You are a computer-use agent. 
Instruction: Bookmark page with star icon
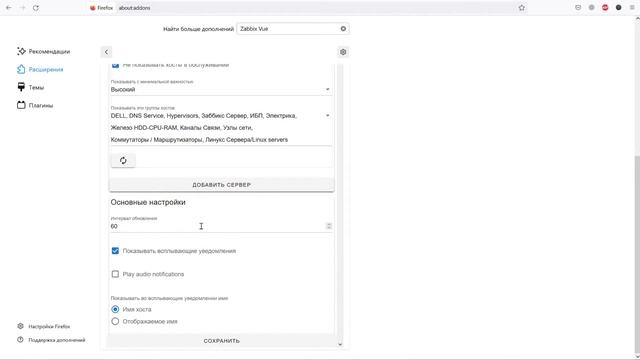(522, 8)
